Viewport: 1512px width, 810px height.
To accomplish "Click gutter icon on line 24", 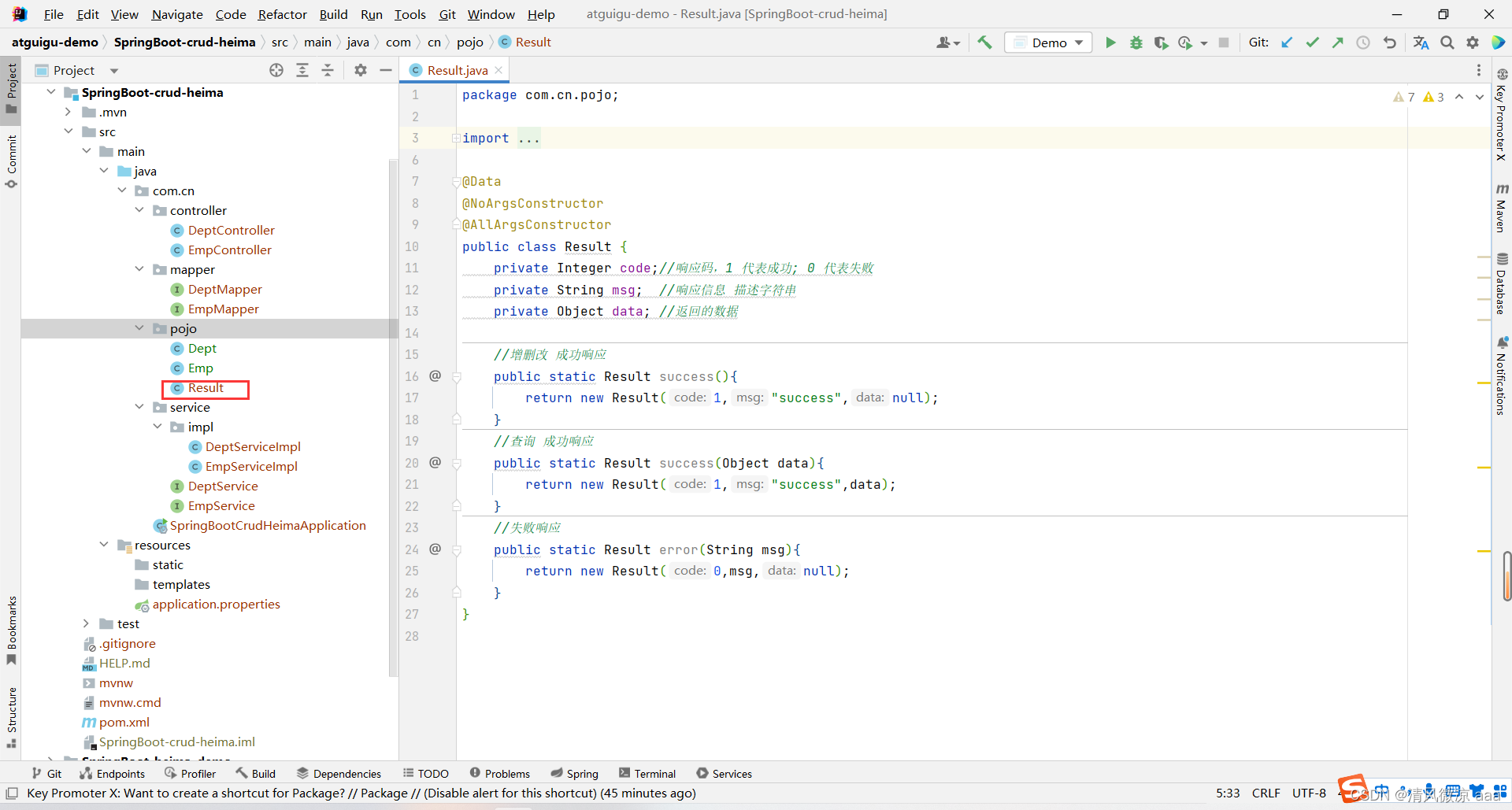I will pyautogui.click(x=435, y=549).
